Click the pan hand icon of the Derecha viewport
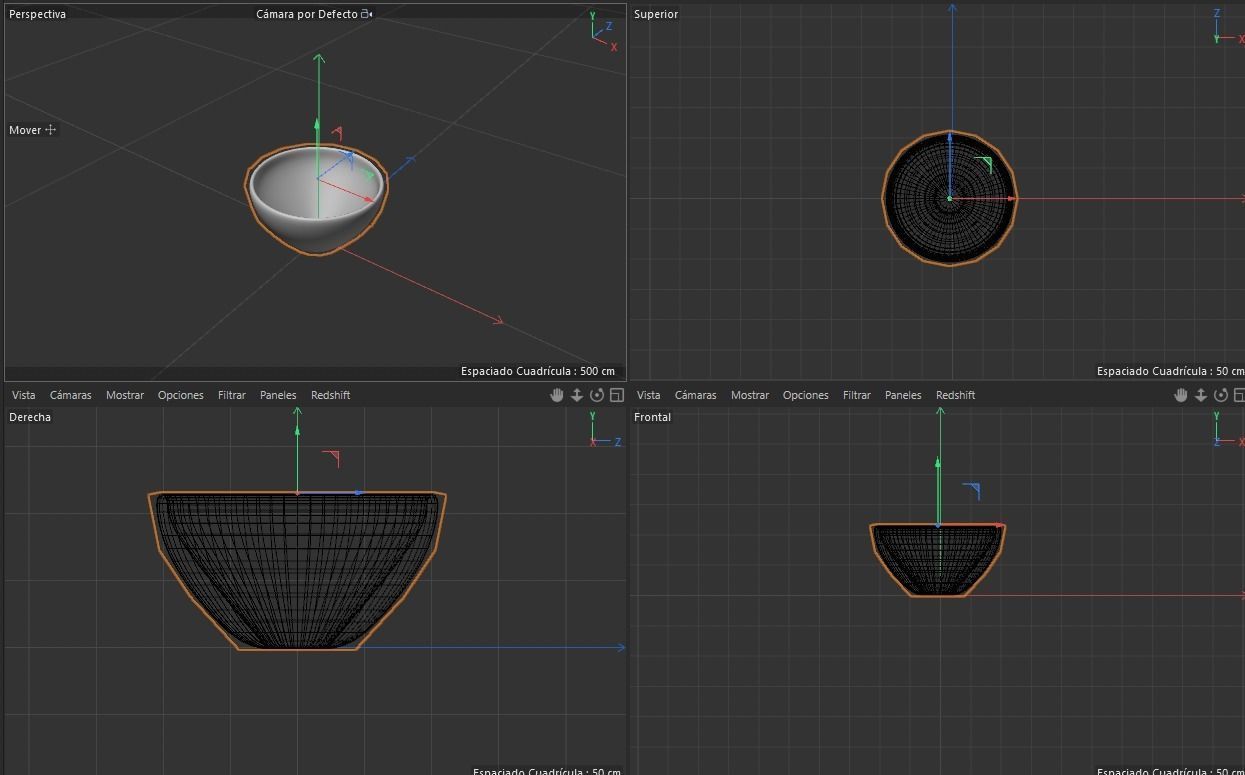Image resolution: width=1245 pixels, height=775 pixels. point(557,395)
